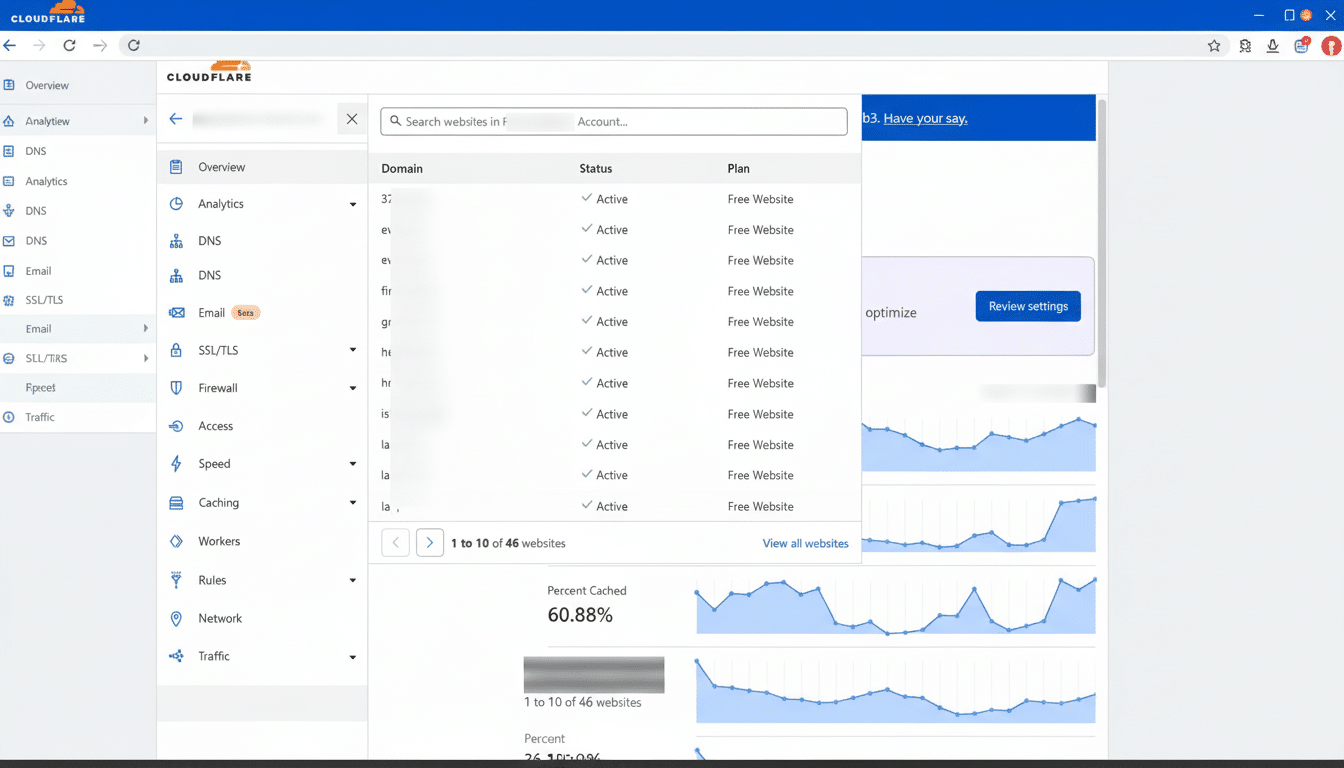Open the View all websites link
Screen dimensions: 1344x768
click(805, 542)
